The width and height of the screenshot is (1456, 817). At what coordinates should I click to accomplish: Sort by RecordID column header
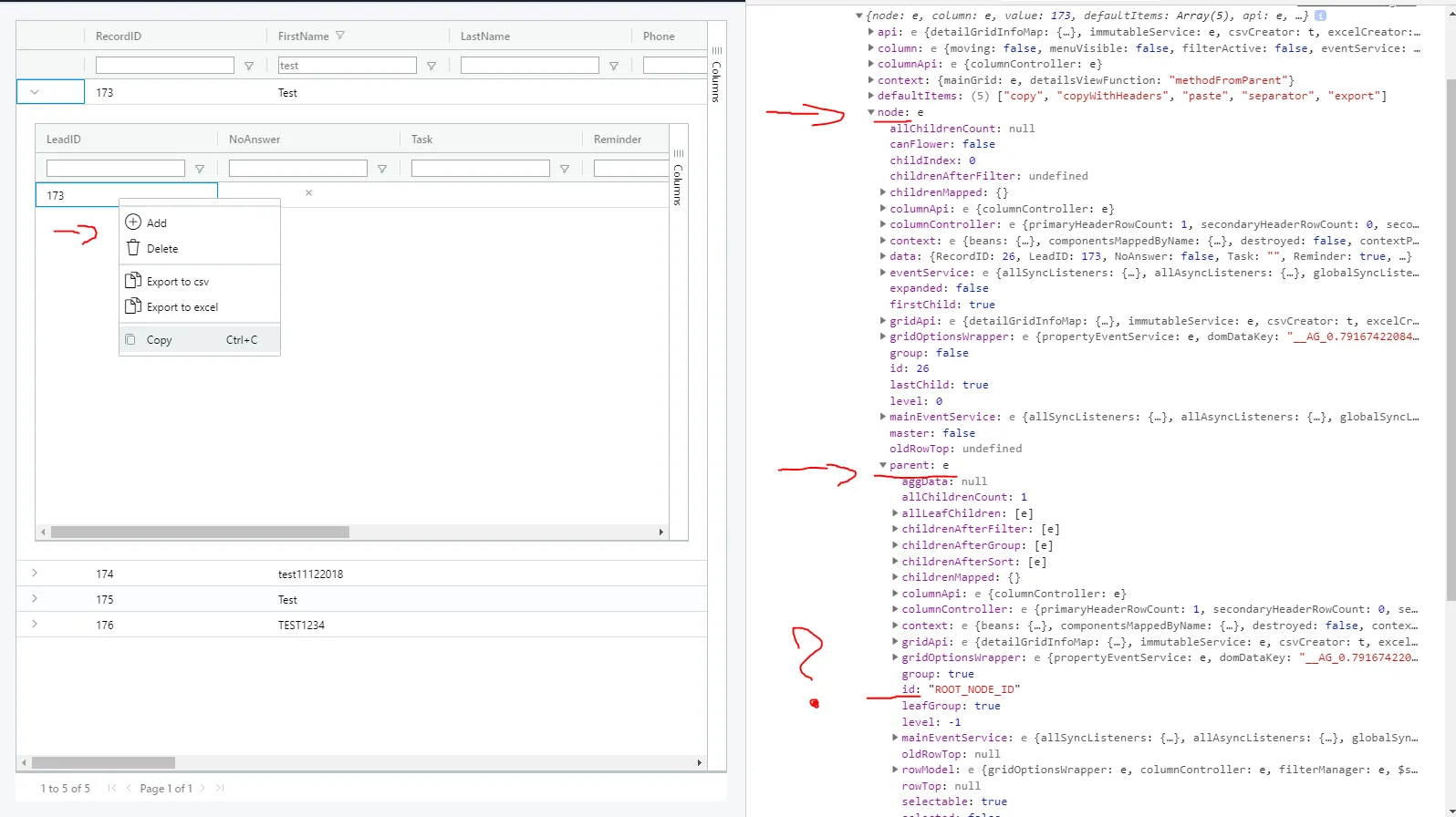pyautogui.click(x=119, y=36)
